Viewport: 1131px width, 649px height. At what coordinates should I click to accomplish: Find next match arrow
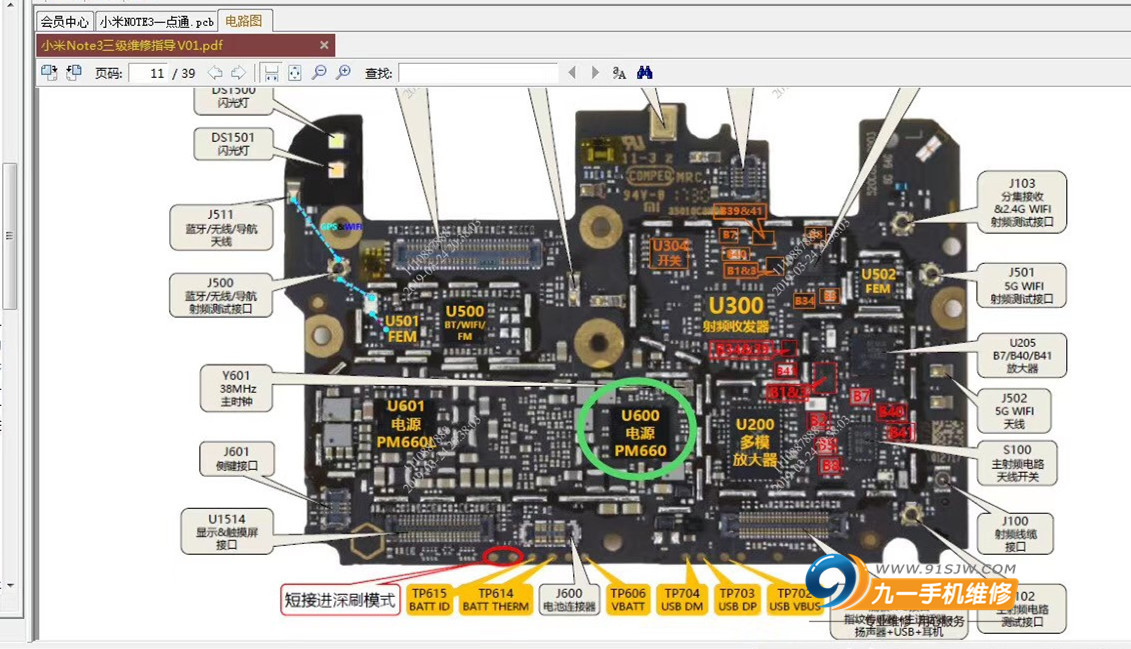pos(595,72)
